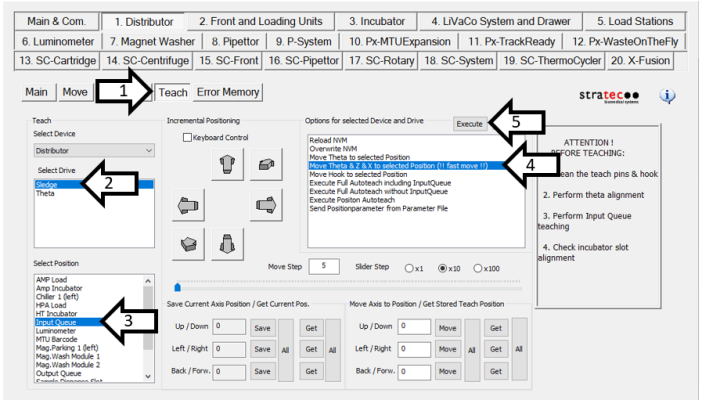Open the blue info icon
This screenshot has width=702, height=400.
[x=669, y=96]
